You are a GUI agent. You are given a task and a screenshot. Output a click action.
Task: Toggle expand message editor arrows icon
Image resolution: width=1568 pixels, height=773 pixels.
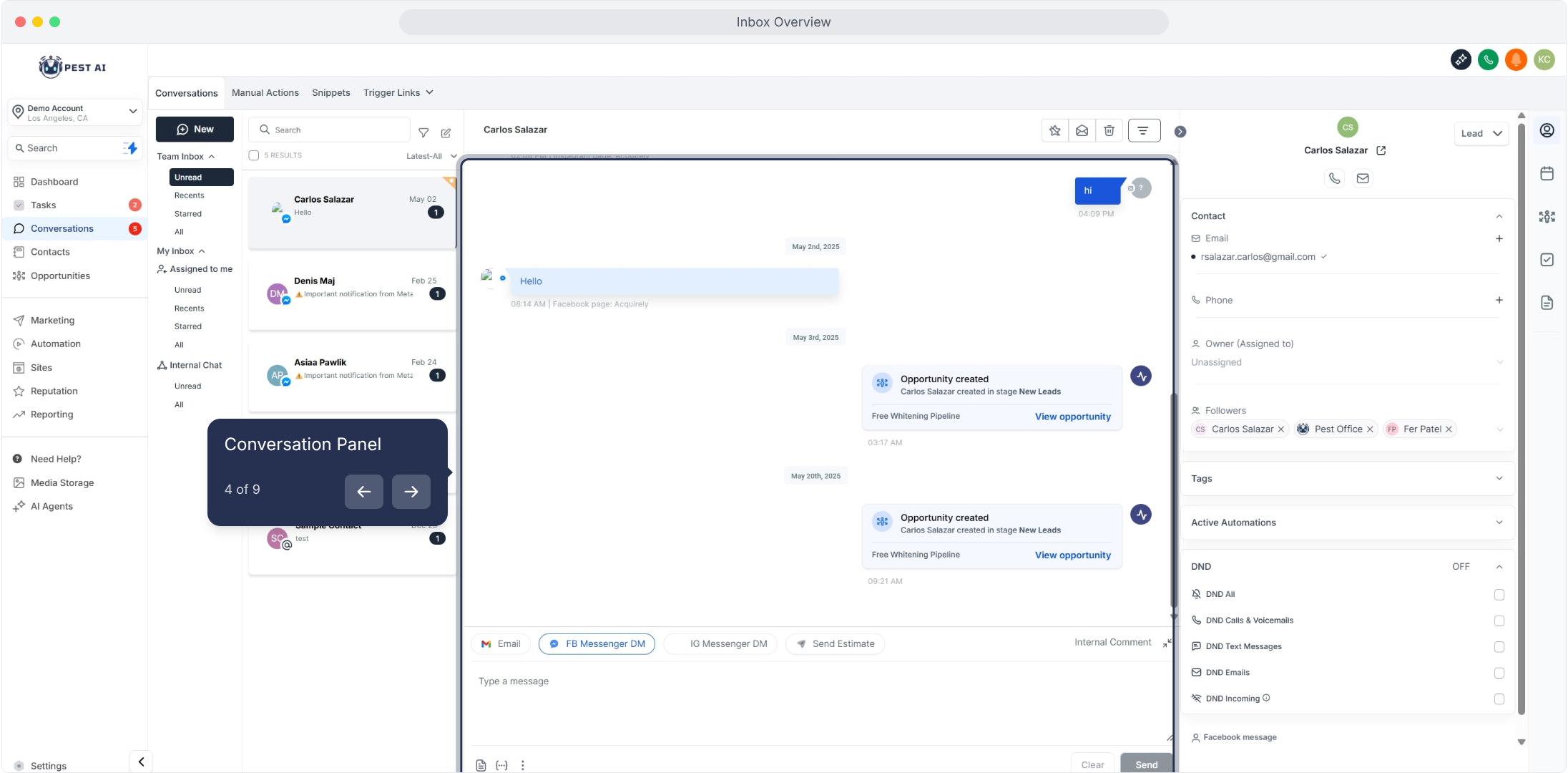click(x=1167, y=643)
